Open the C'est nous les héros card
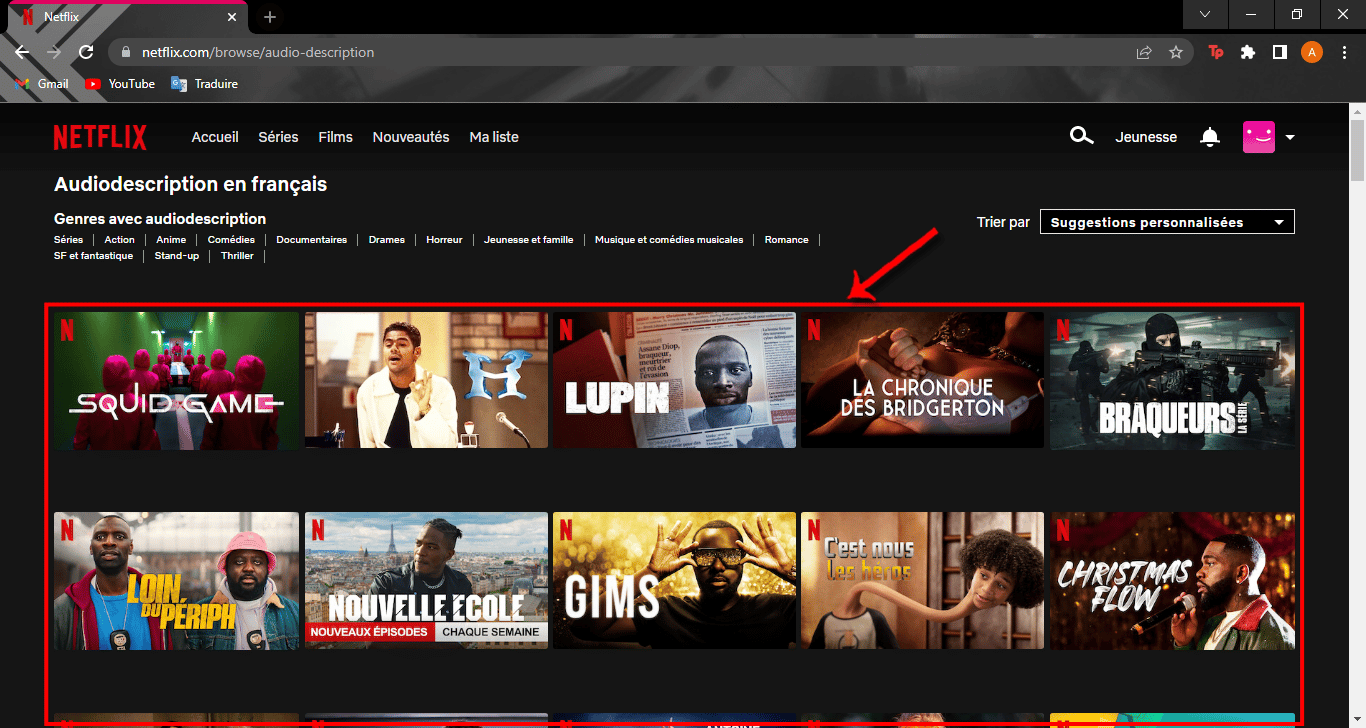Image resolution: width=1366 pixels, height=728 pixels. pos(922,581)
